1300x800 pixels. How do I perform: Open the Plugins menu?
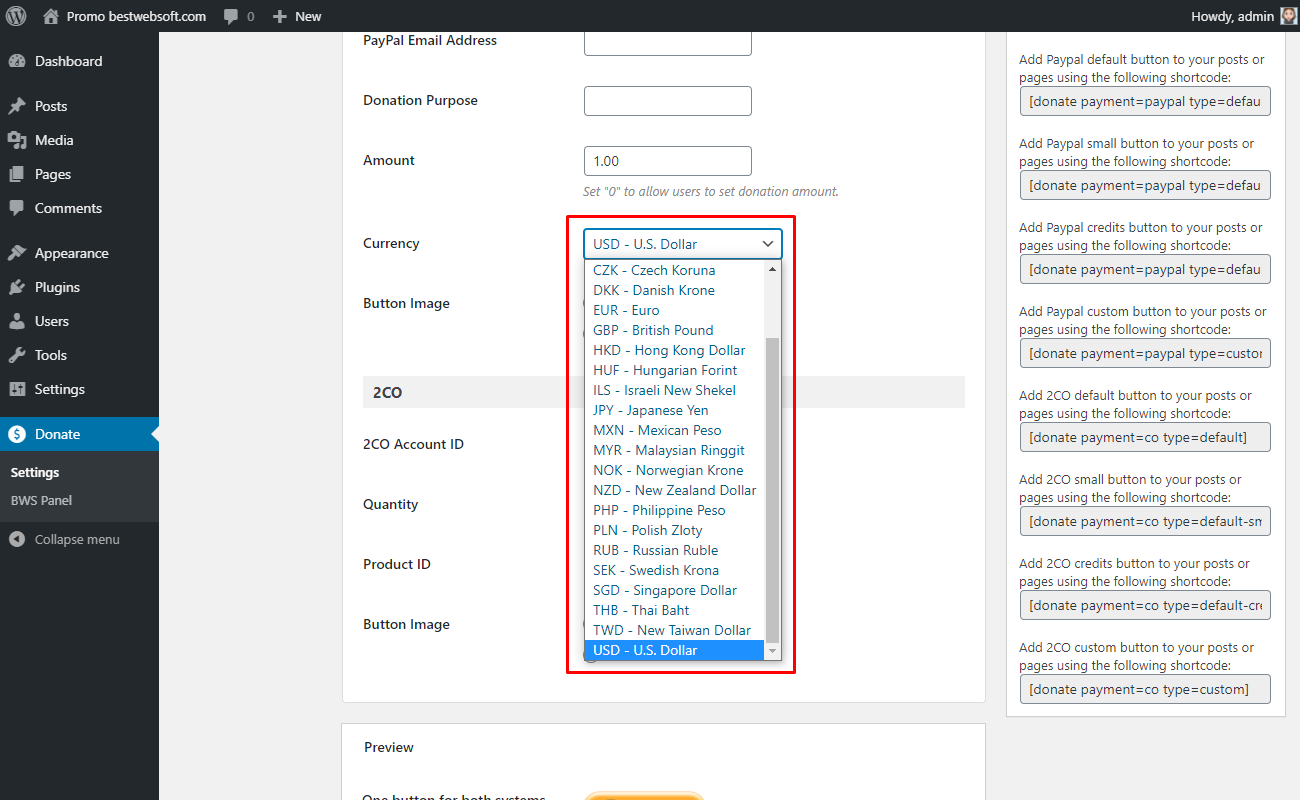[x=79, y=287]
